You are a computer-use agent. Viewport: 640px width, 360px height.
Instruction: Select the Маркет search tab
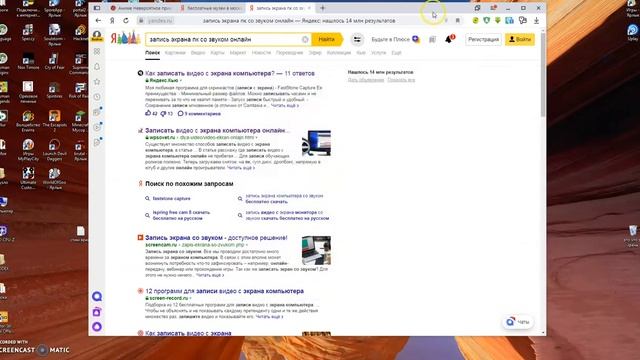pos(238,53)
